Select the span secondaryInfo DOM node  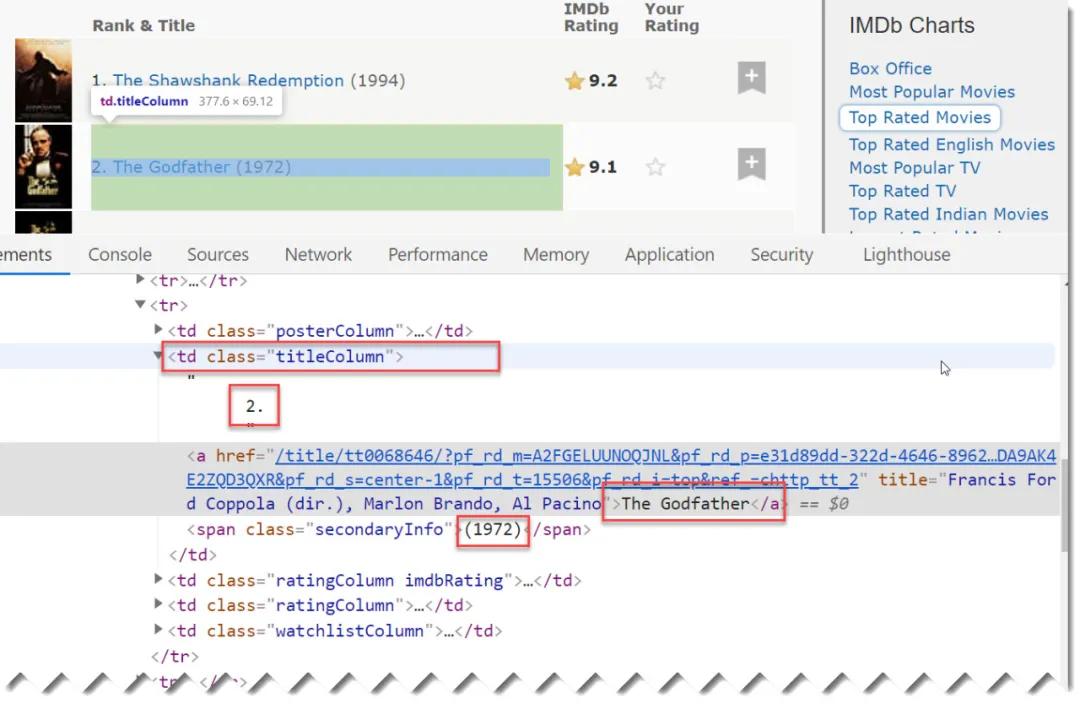pos(388,529)
